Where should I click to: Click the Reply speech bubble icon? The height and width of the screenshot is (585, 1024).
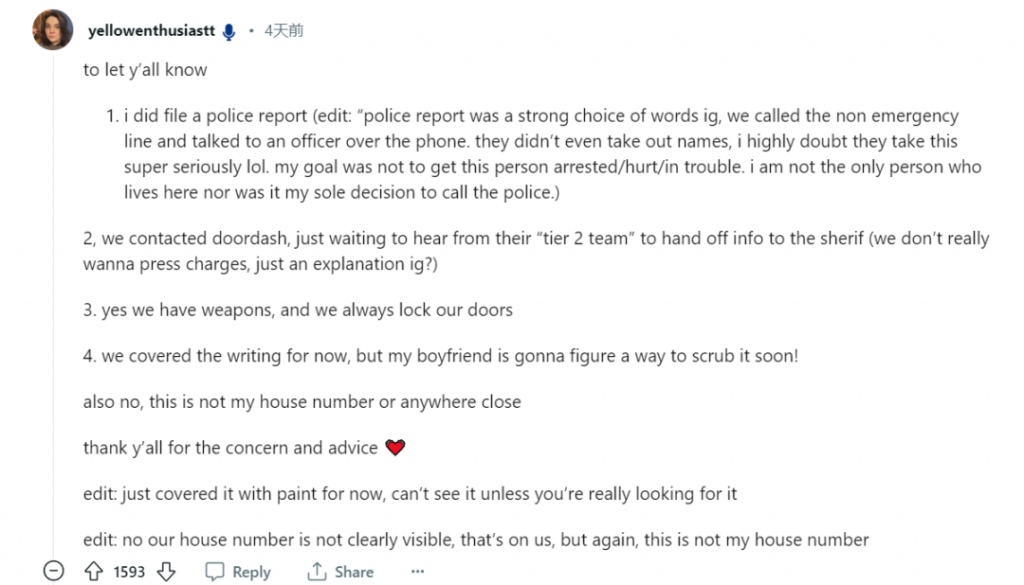(x=214, y=571)
